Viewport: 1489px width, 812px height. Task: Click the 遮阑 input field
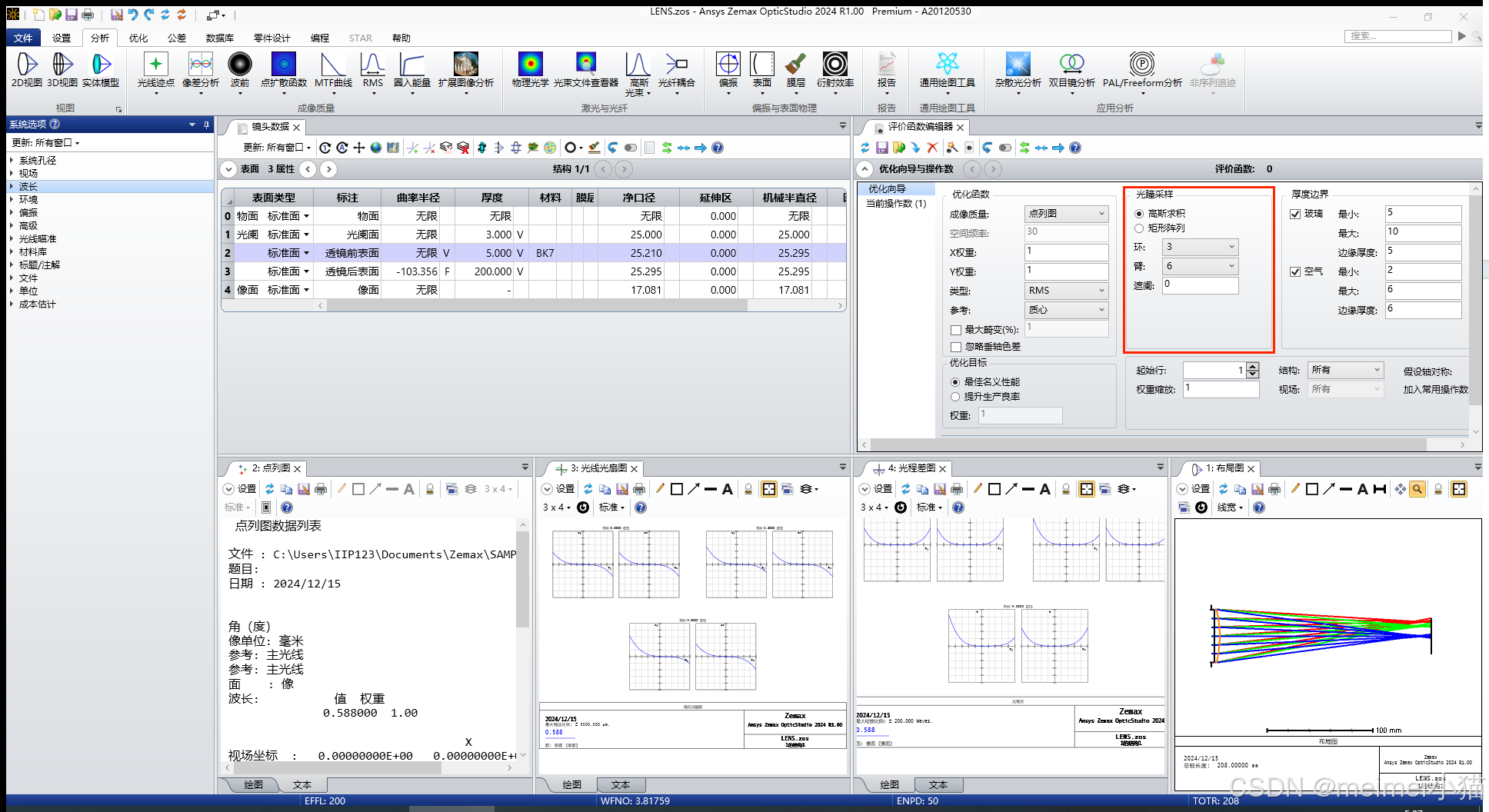pyautogui.click(x=1201, y=285)
